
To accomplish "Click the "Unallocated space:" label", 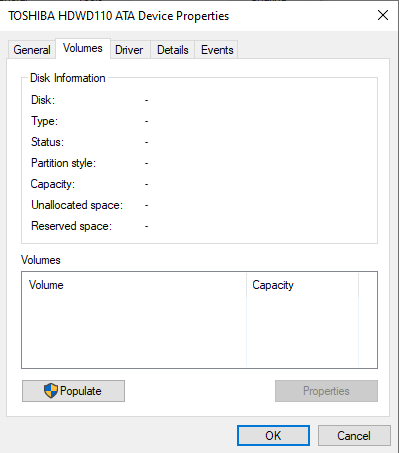I will [x=77, y=205].
